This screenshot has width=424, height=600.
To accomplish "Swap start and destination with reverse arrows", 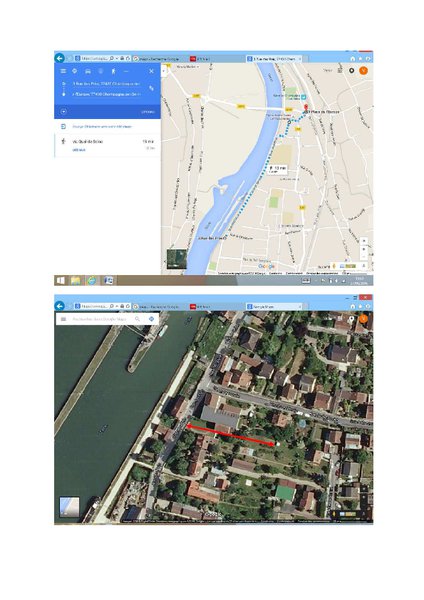I will click(x=152, y=88).
